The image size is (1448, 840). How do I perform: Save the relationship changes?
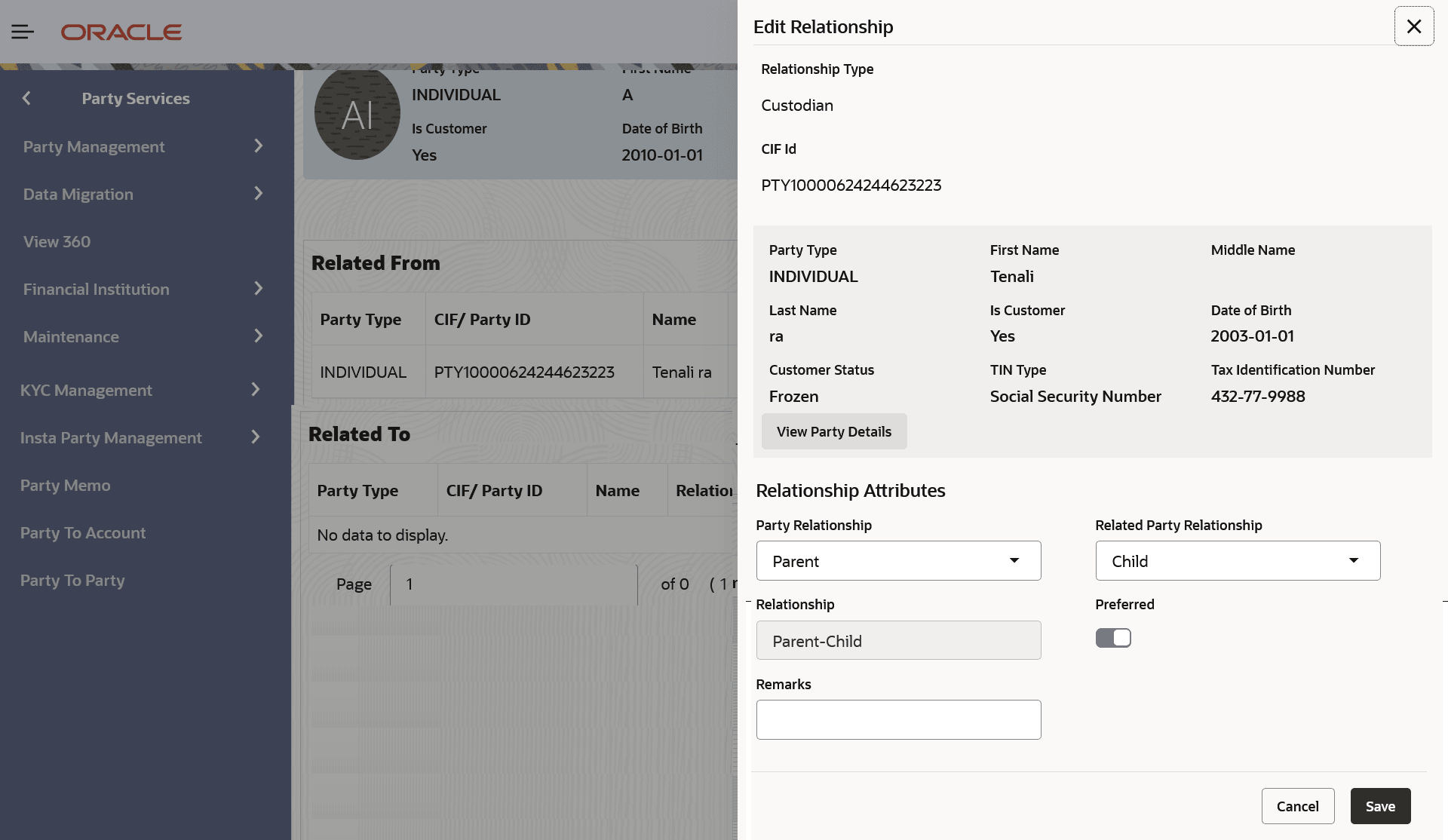tap(1380, 806)
